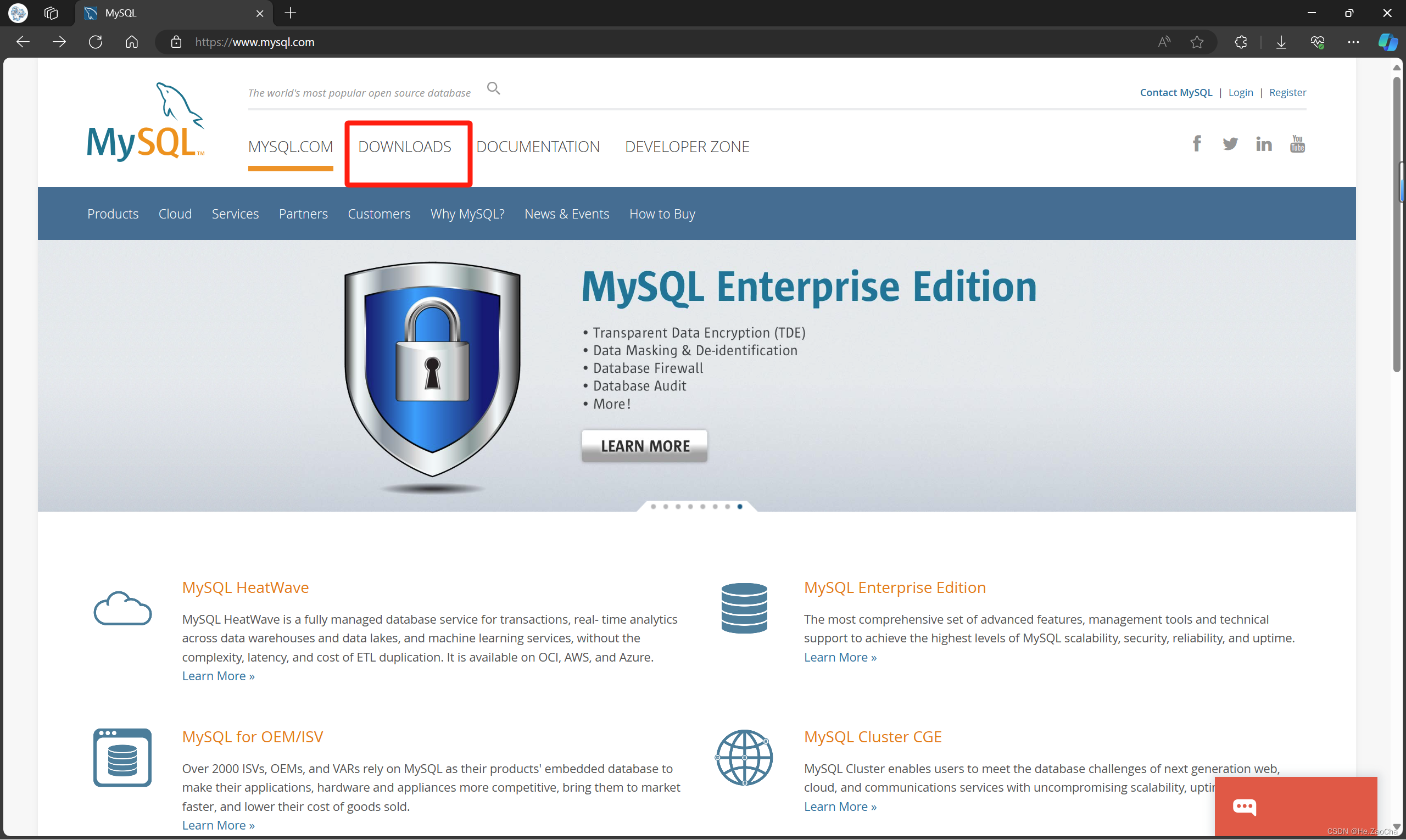View site info via the lock icon
This screenshot has width=1406, height=840.
click(176, 42)
